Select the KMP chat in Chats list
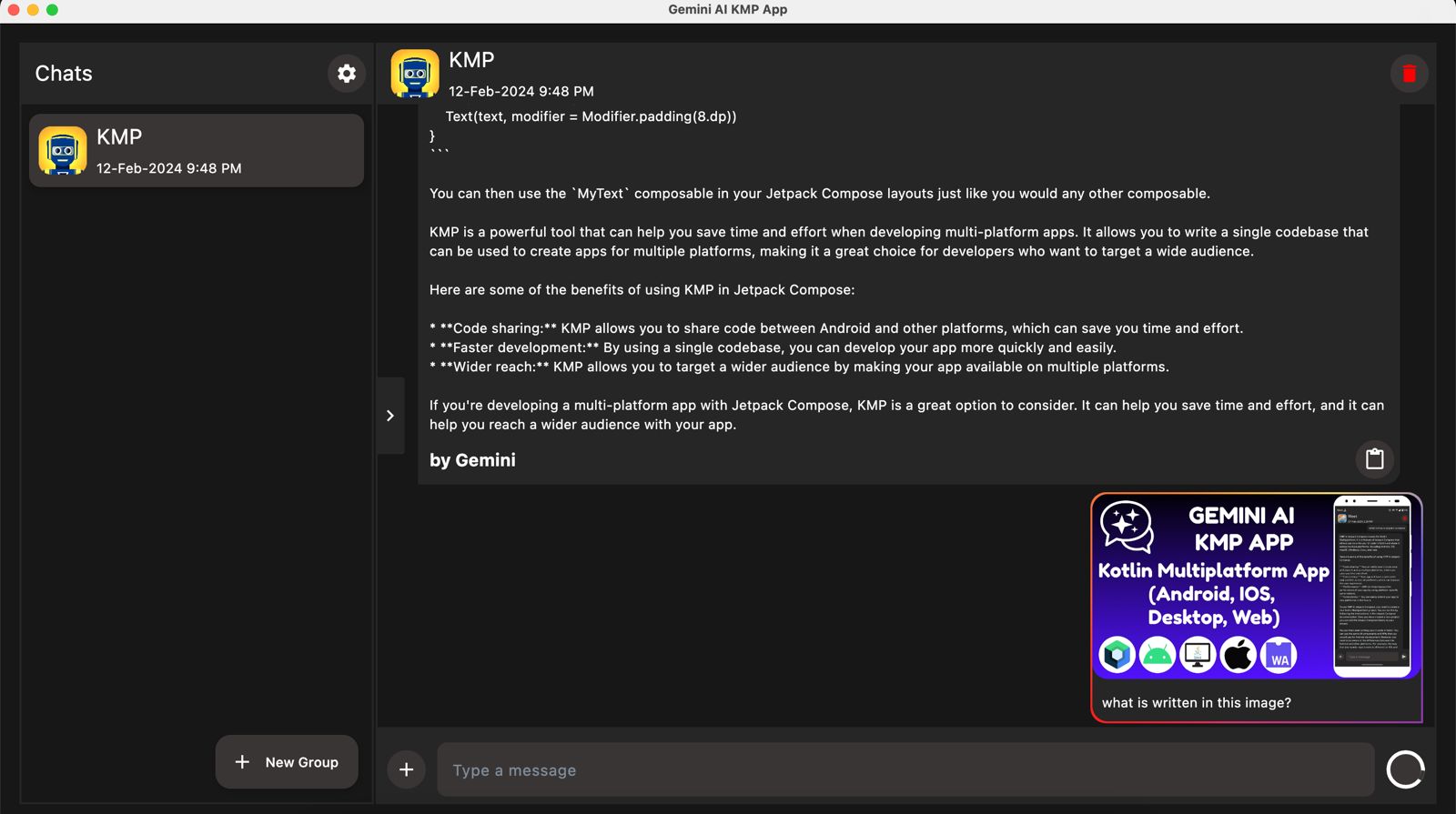Screen dimensions: 1456x814 click(197, 151)
